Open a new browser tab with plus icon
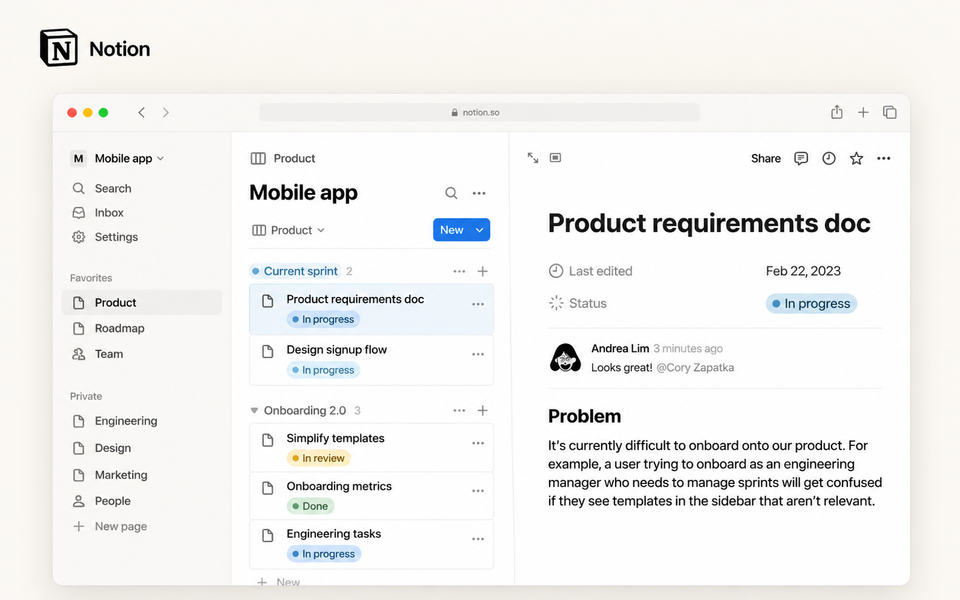 click(x=863, y=112)
